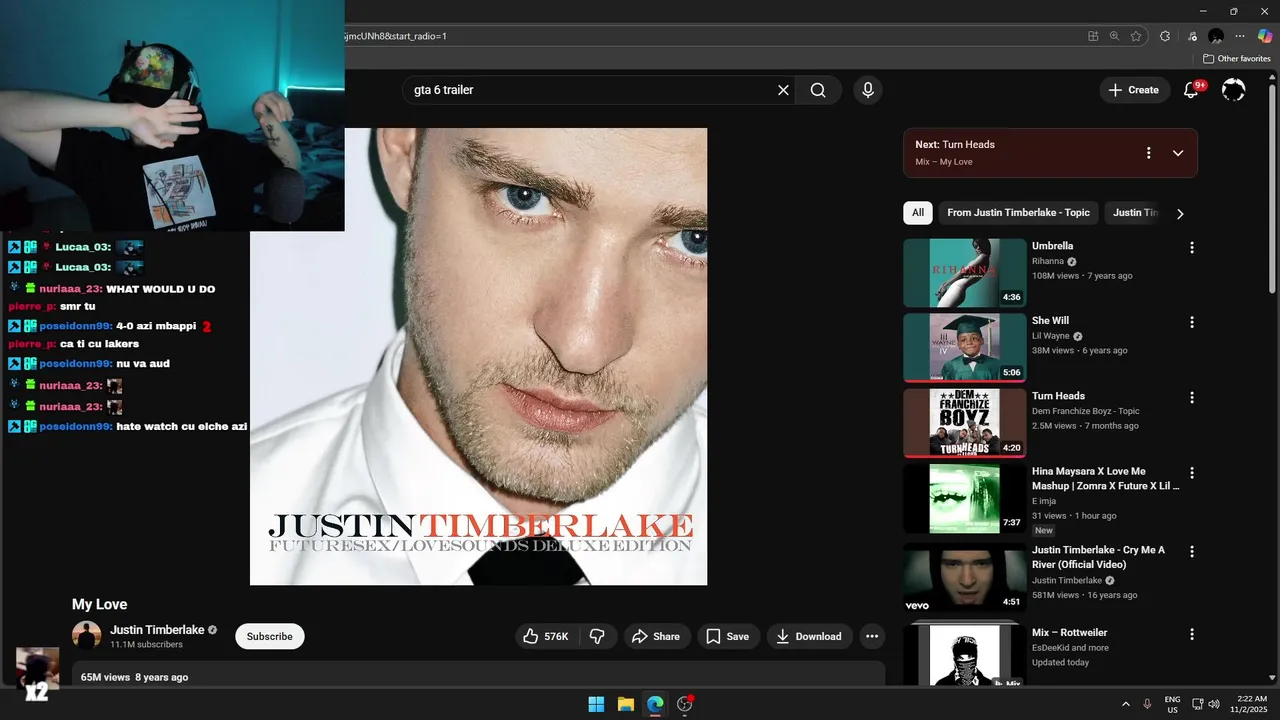Subscribe to Justin Timberlake channel
The height and width of the screenshot is (720, 1280).
[x=270, y=636]
